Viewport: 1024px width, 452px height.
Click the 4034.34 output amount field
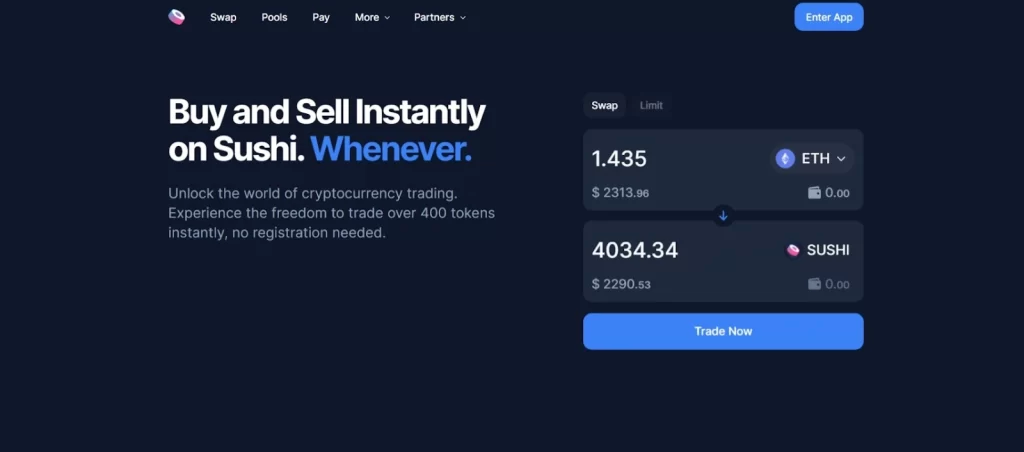point(679,250)
